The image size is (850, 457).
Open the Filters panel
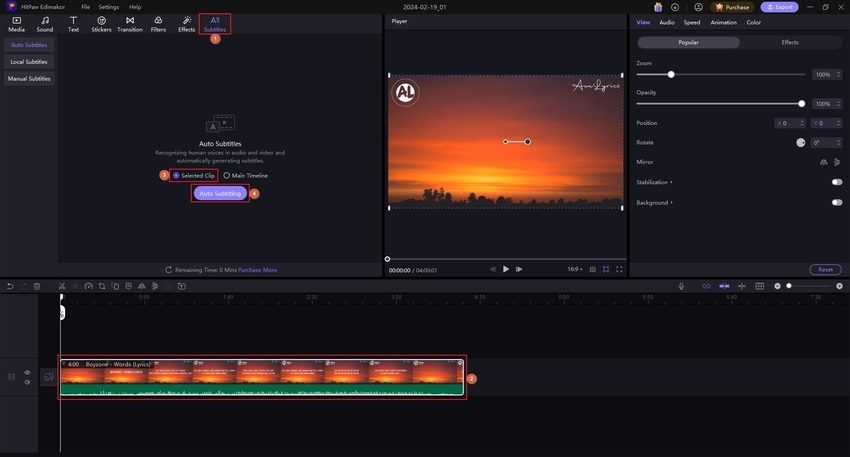(x=158, y=24)
